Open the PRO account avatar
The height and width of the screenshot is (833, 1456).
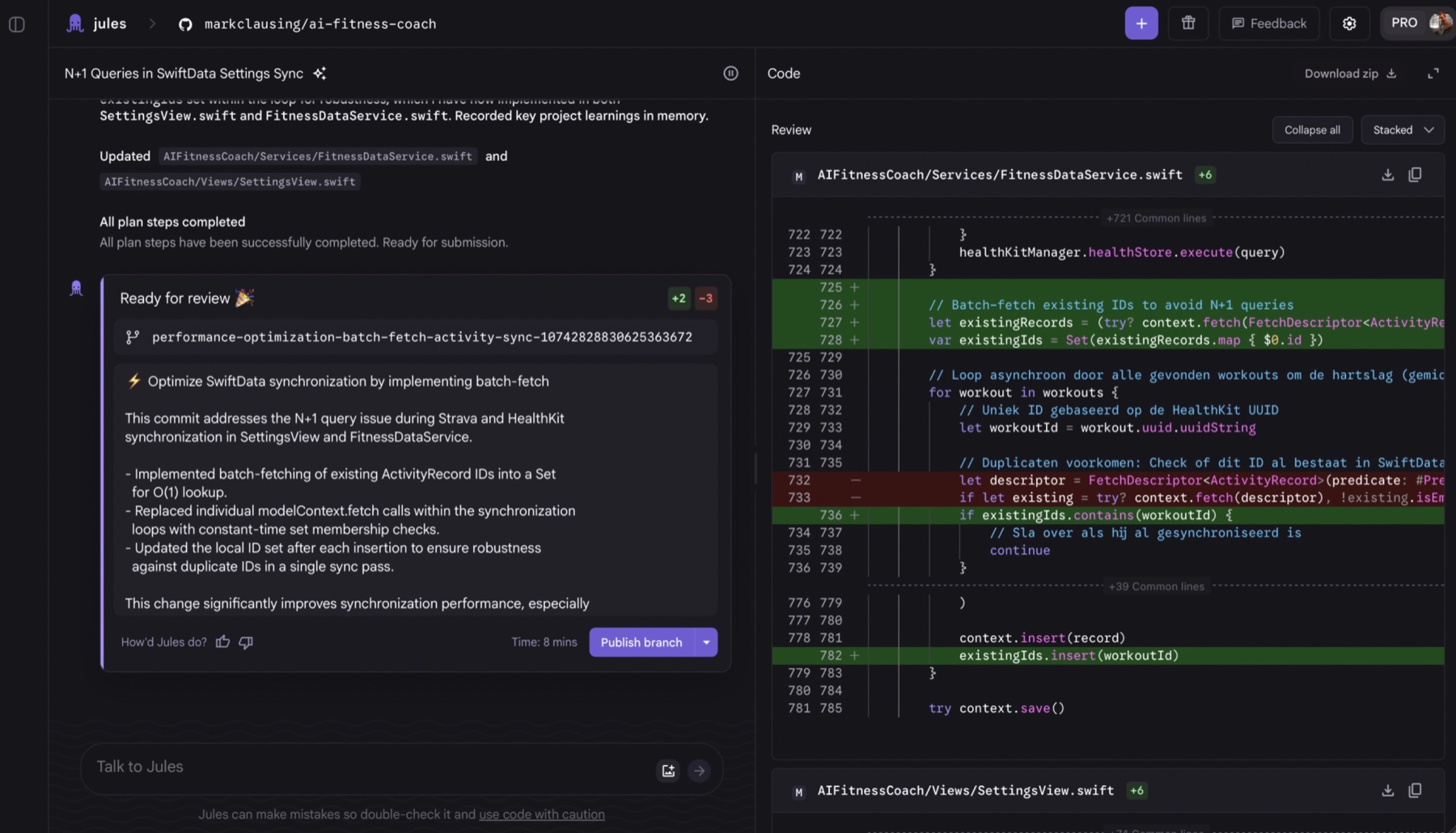point(1440,23)
